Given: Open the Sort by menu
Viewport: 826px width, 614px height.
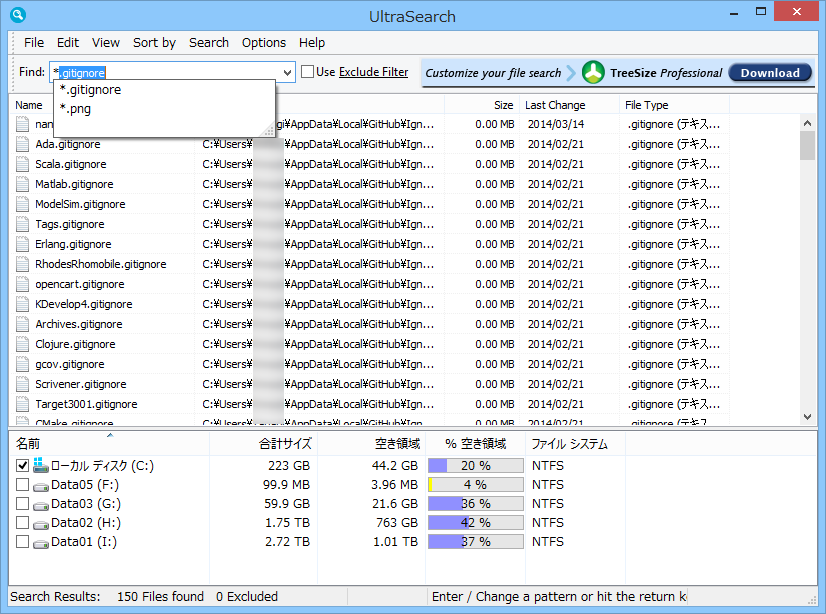Looking at the screenshot, I should click(154, 42).
